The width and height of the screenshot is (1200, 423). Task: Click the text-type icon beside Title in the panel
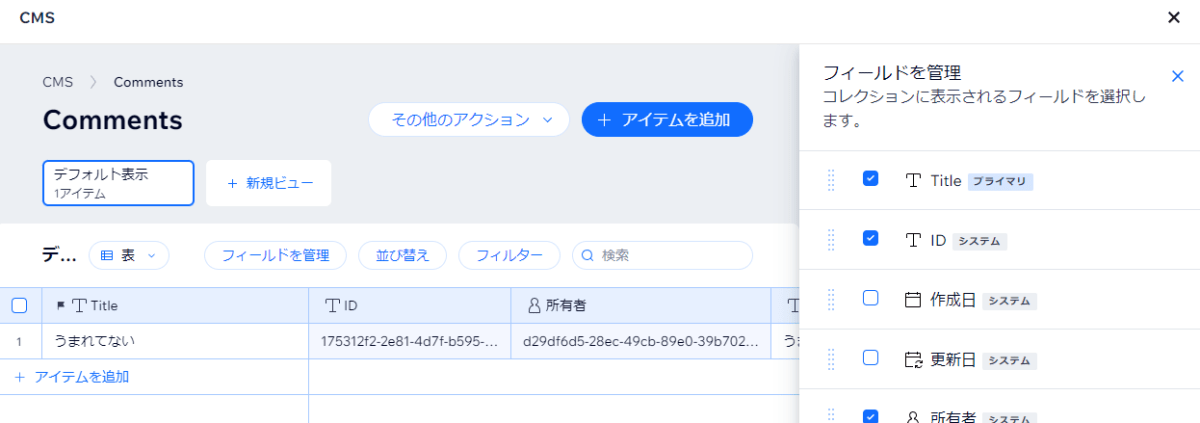click(913, 181)
